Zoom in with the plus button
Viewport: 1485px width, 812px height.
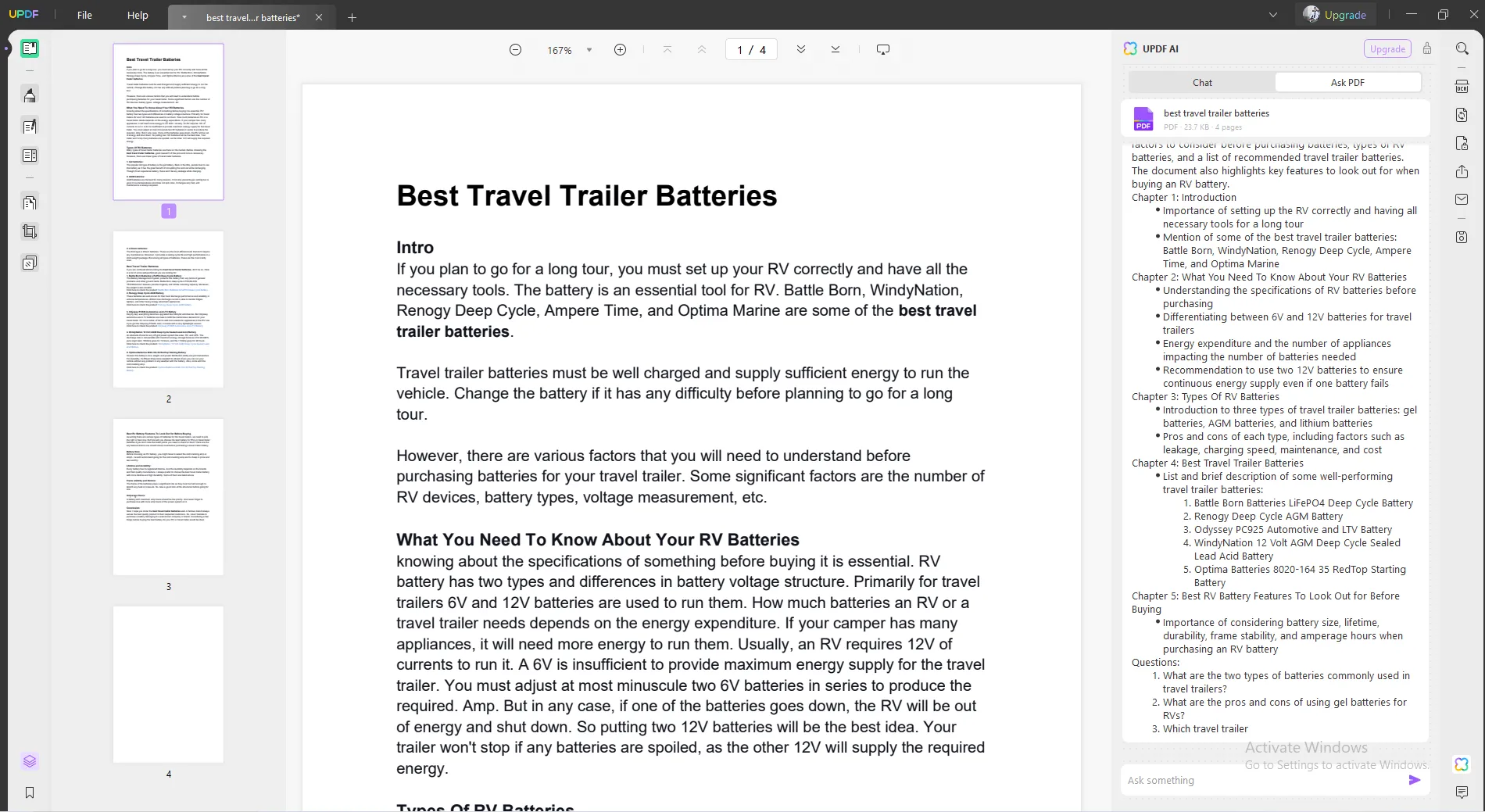click(620, 50)
